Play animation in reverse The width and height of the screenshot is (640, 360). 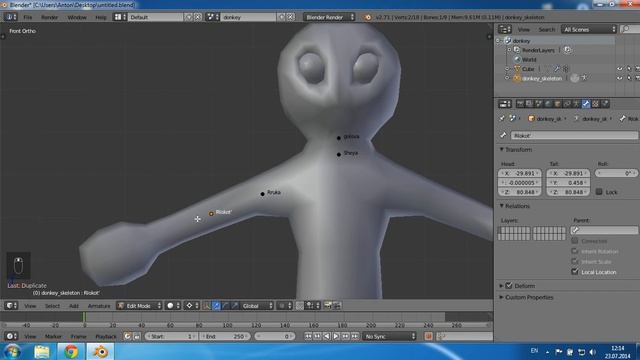pos(327,336)
